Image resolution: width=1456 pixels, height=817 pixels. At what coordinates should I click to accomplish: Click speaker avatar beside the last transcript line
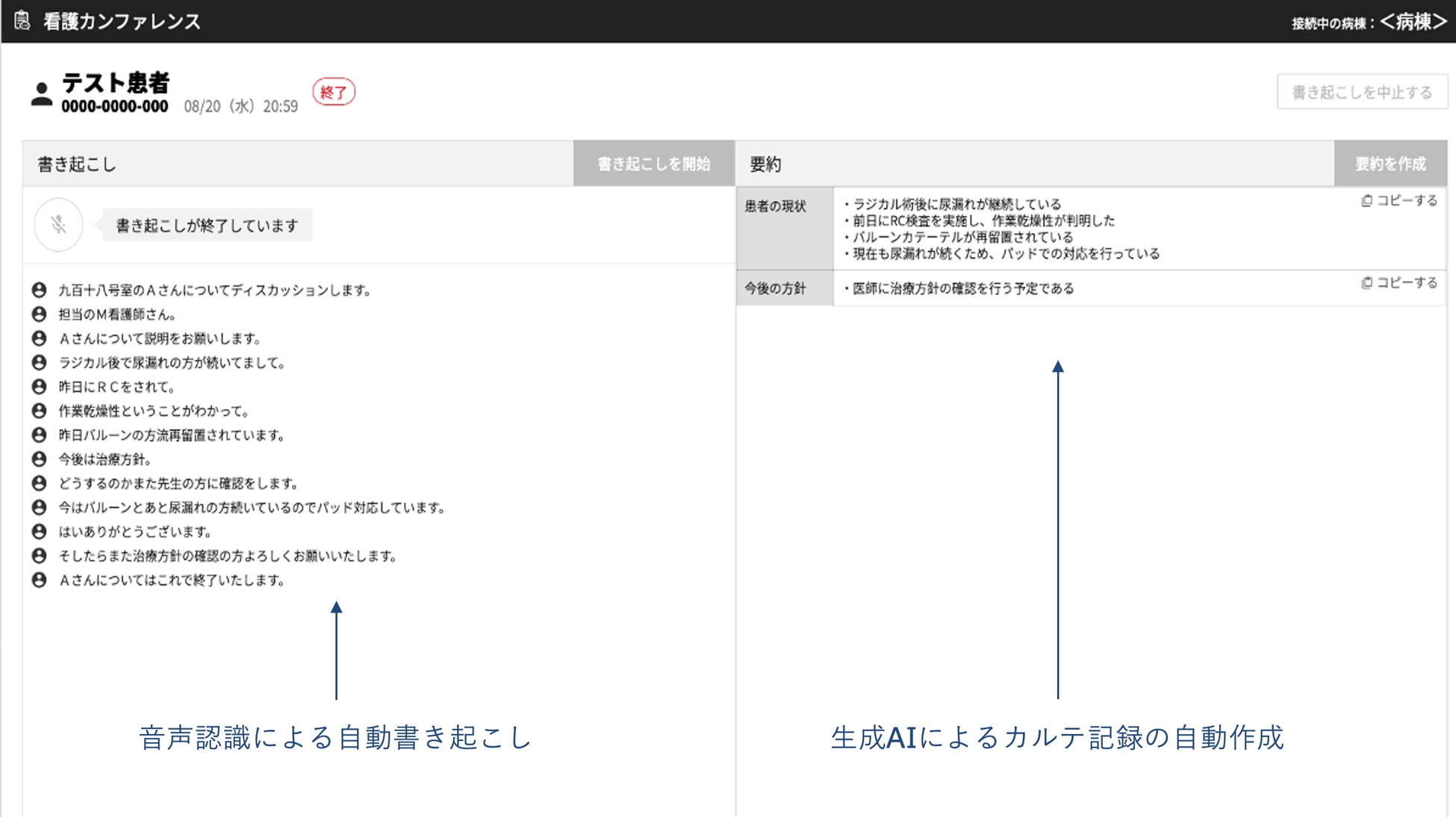tap(40, 580)
